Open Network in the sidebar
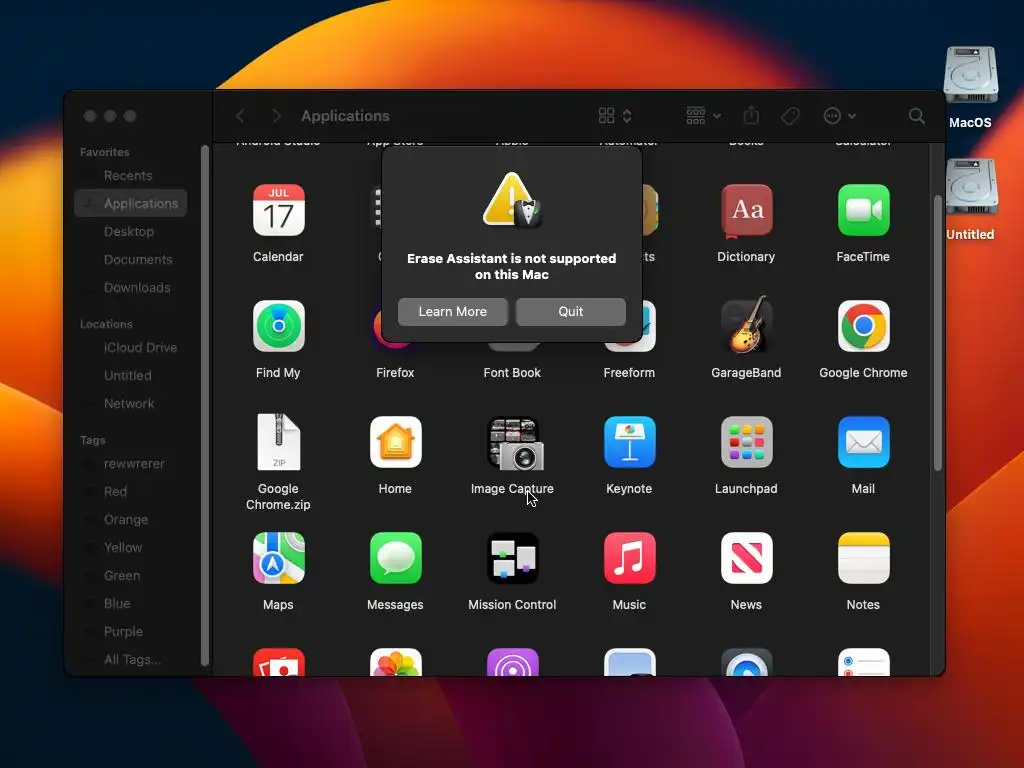 [131, 404]
